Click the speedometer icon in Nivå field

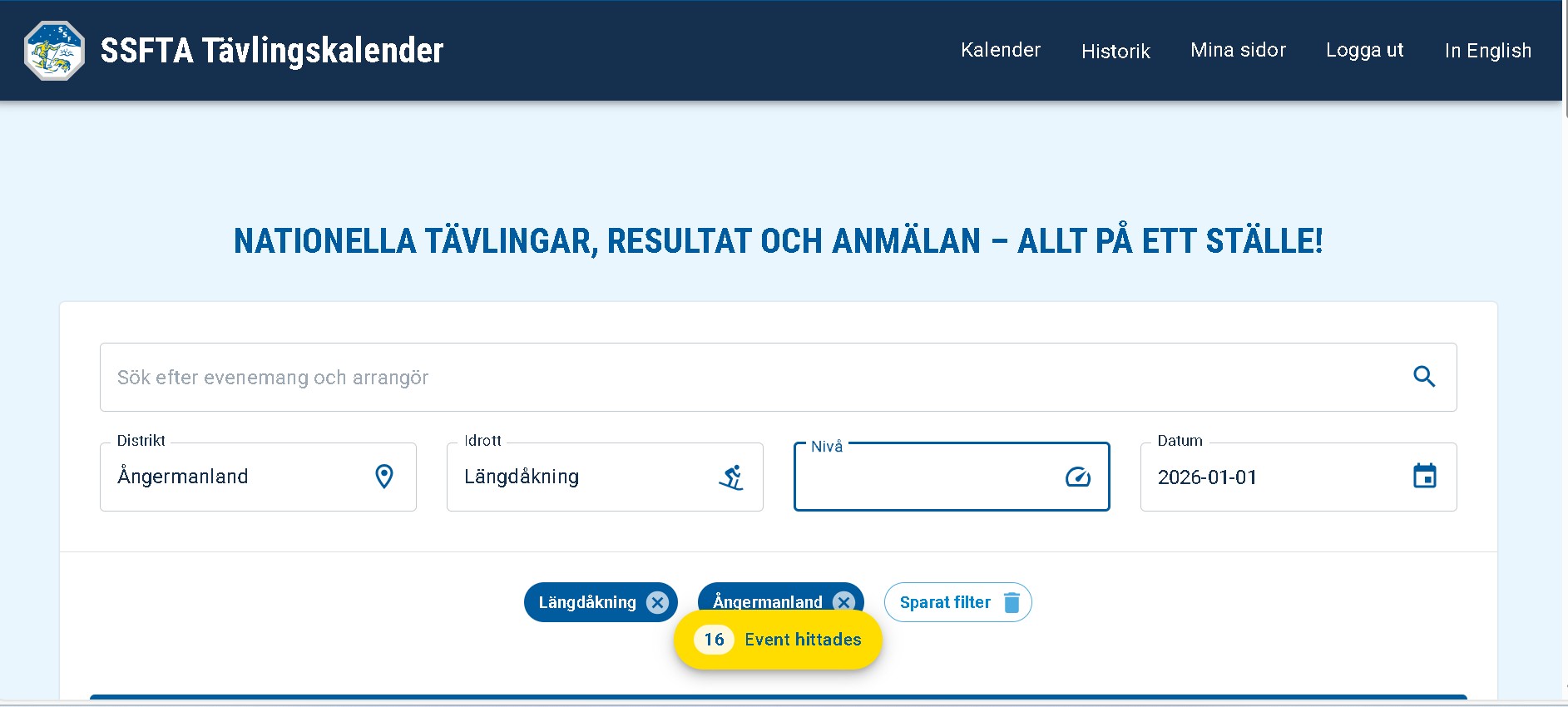[x=1077, y=477]
